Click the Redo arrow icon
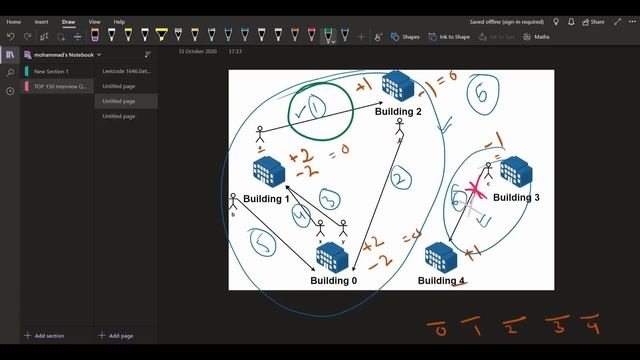640x360 pixels. (27, 37)
